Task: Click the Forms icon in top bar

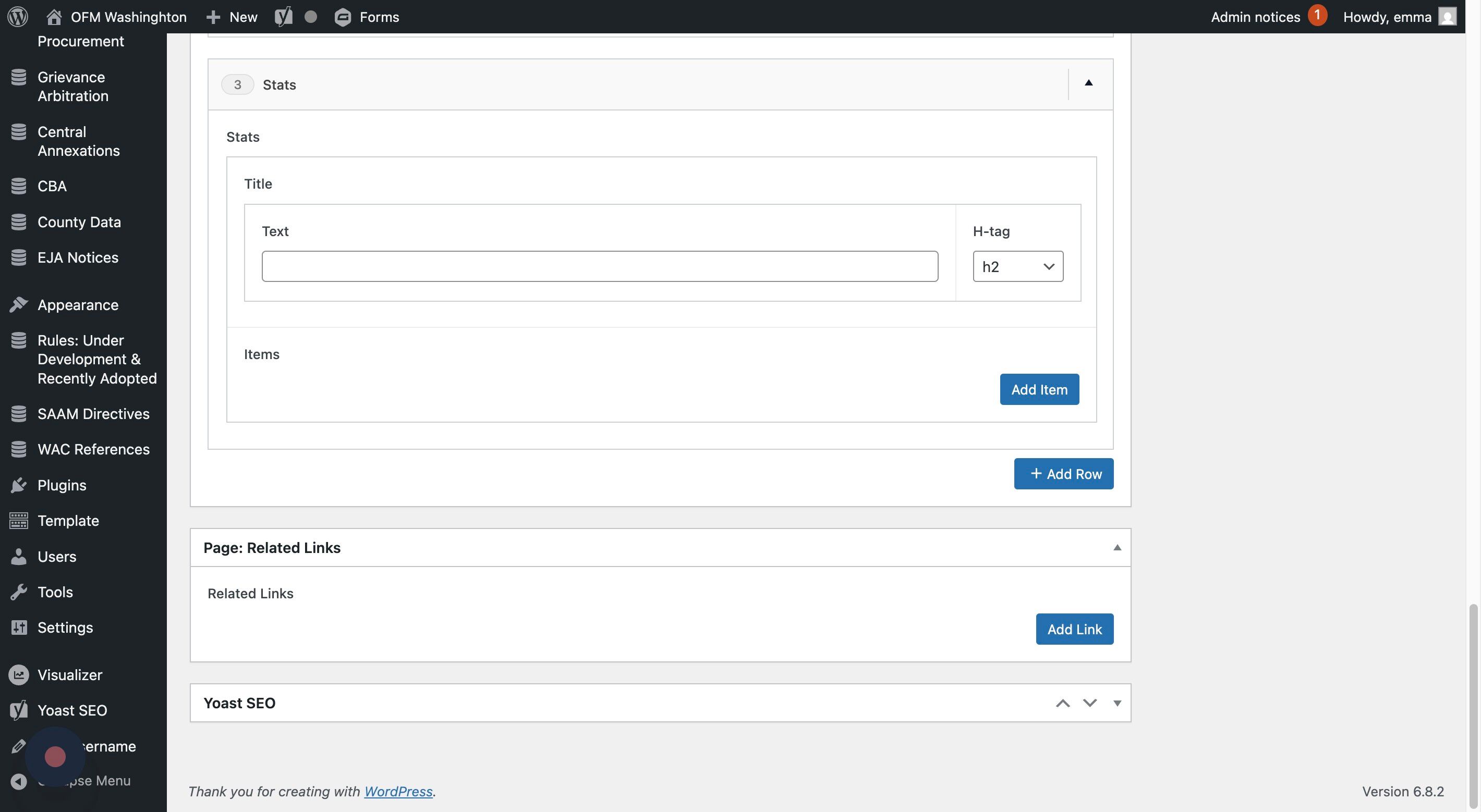Action: (343, 17)
